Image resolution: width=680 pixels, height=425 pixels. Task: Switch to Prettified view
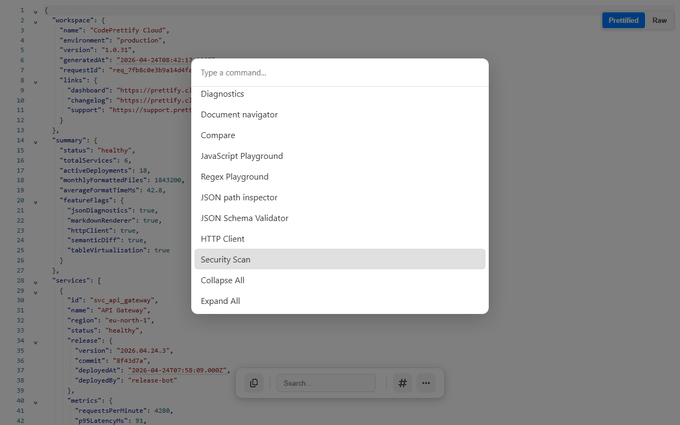click(623, 20)
